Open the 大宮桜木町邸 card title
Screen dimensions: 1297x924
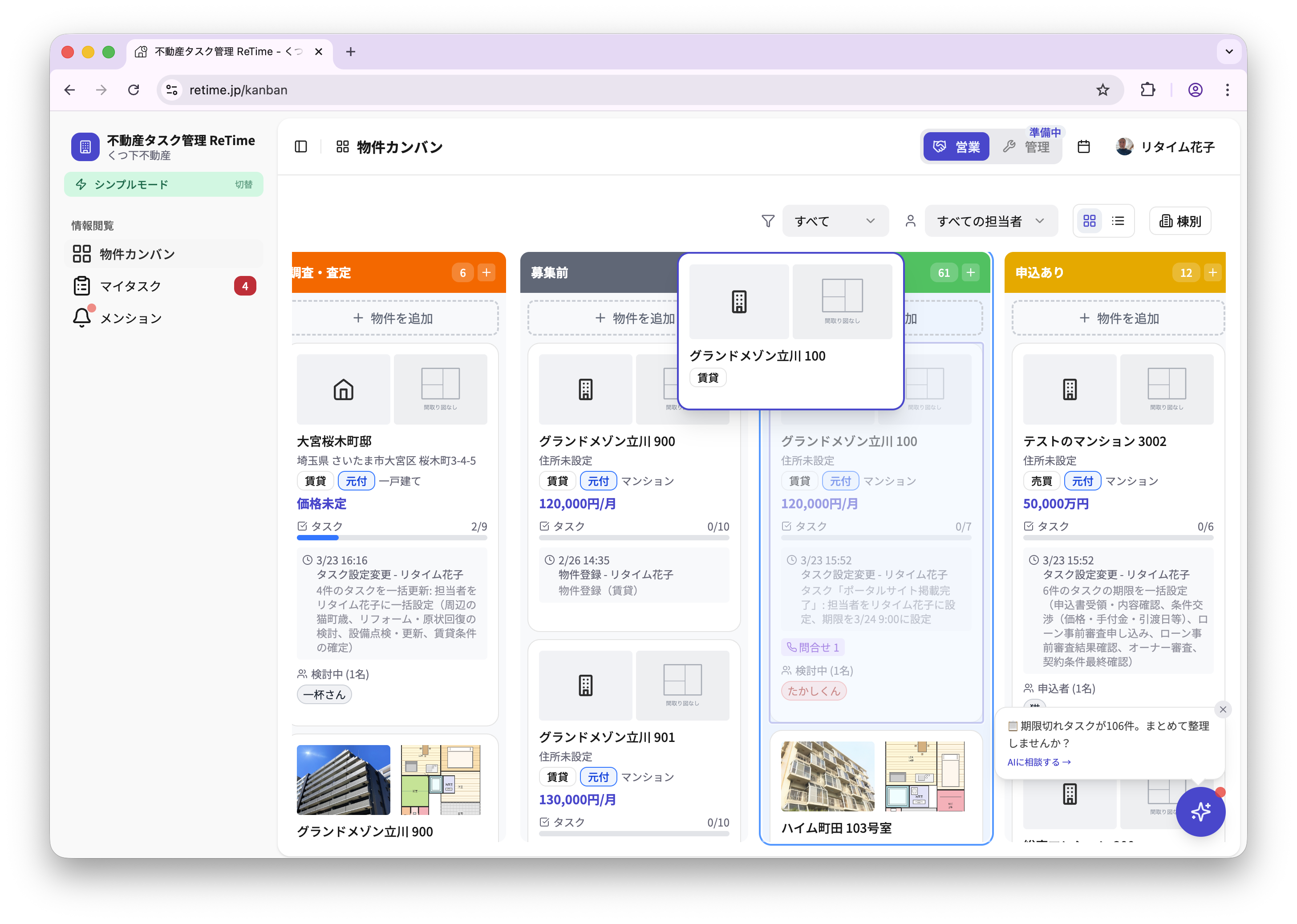[335, 441]
